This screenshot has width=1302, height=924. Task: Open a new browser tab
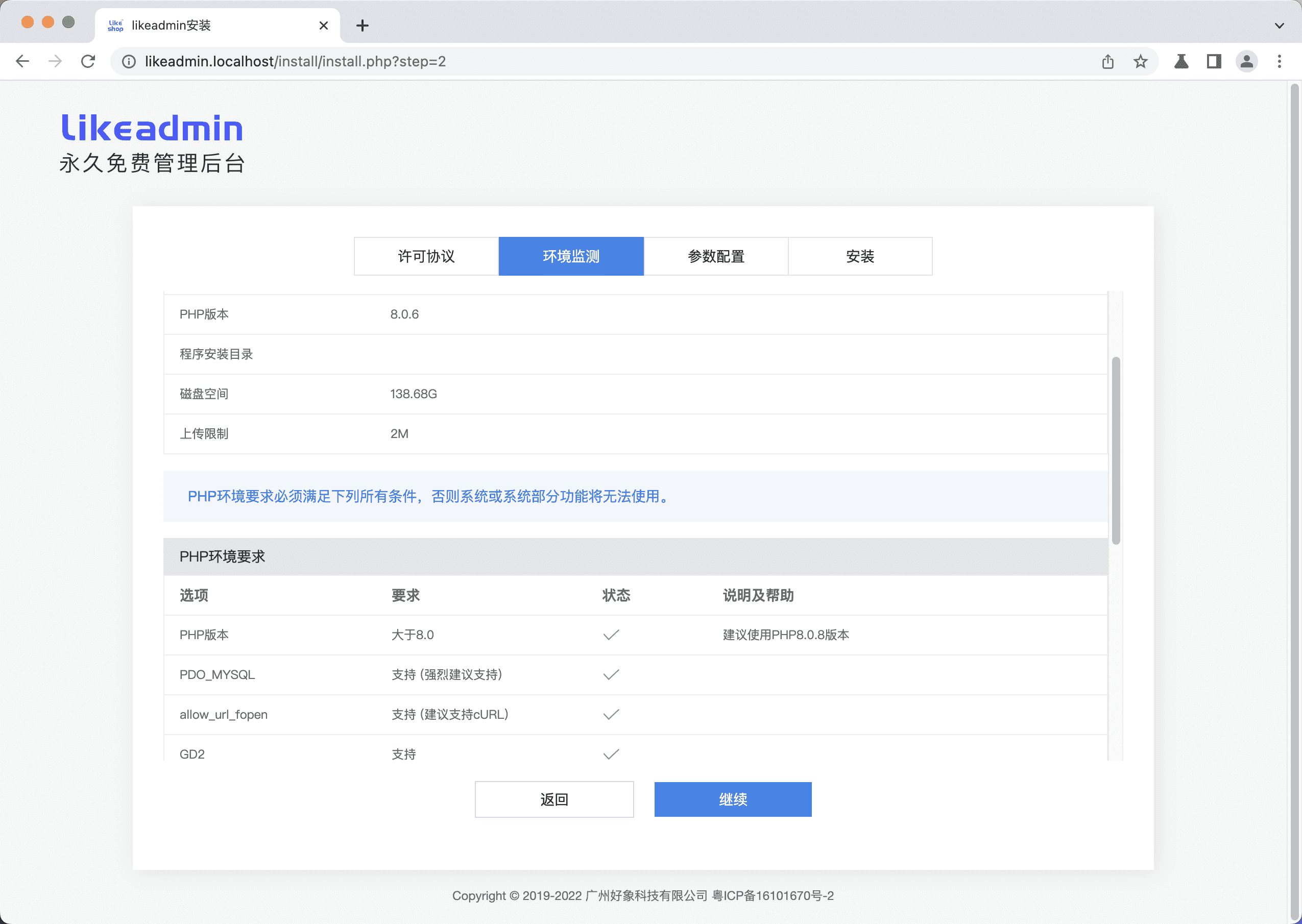click(363, 26)
